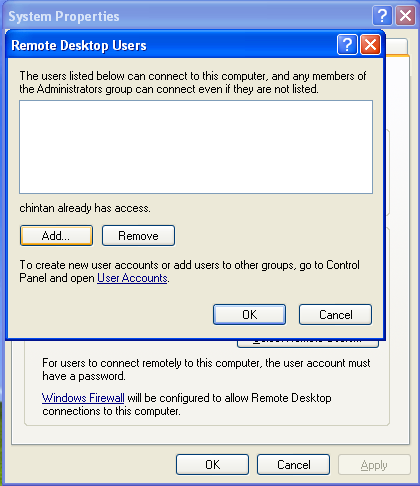Click the Remove button
420x486 pixels.
tap(138, 236)
